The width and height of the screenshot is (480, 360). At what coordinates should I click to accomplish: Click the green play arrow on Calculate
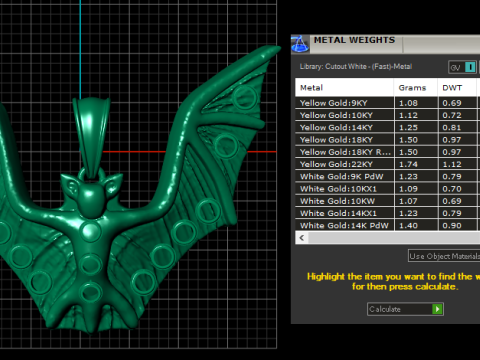(437, 309)
